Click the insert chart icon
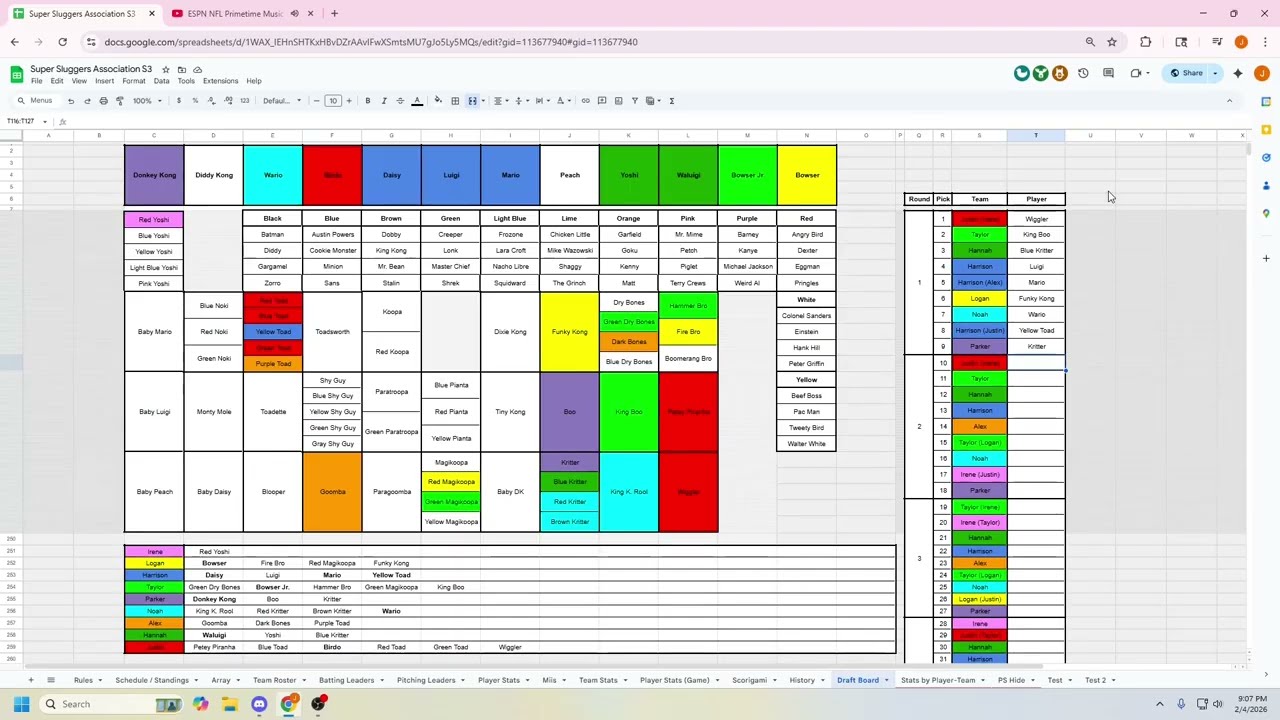This screenshot has height=720, width=1280. (618, 101)
